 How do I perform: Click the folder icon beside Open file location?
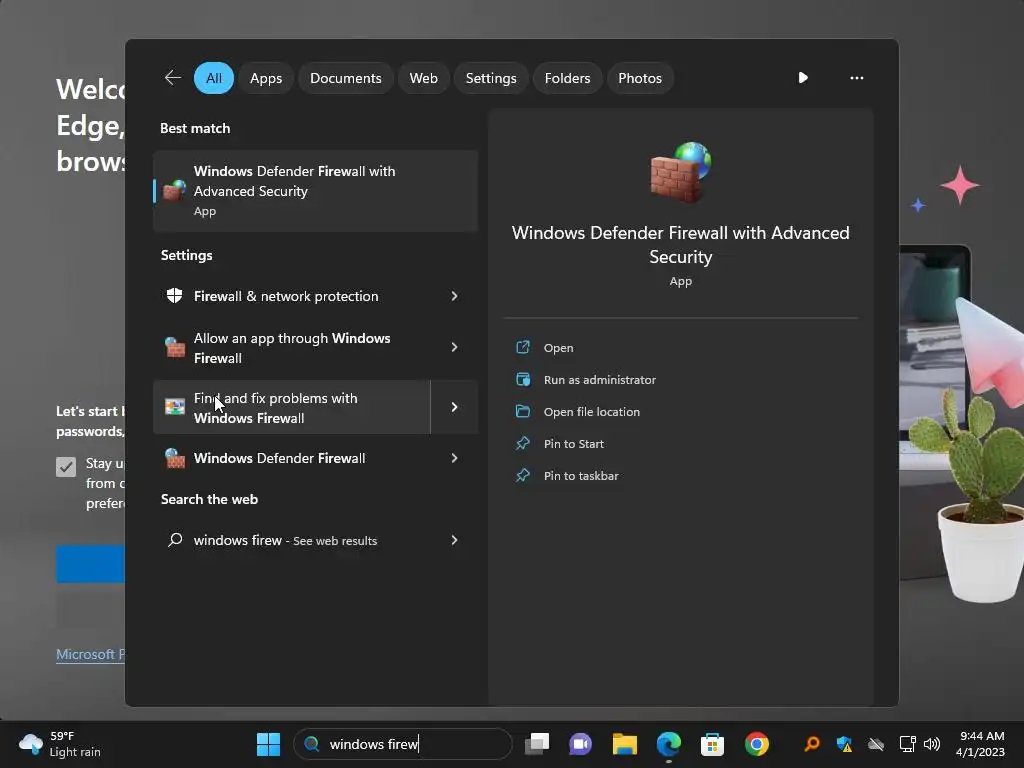(523, 411)
